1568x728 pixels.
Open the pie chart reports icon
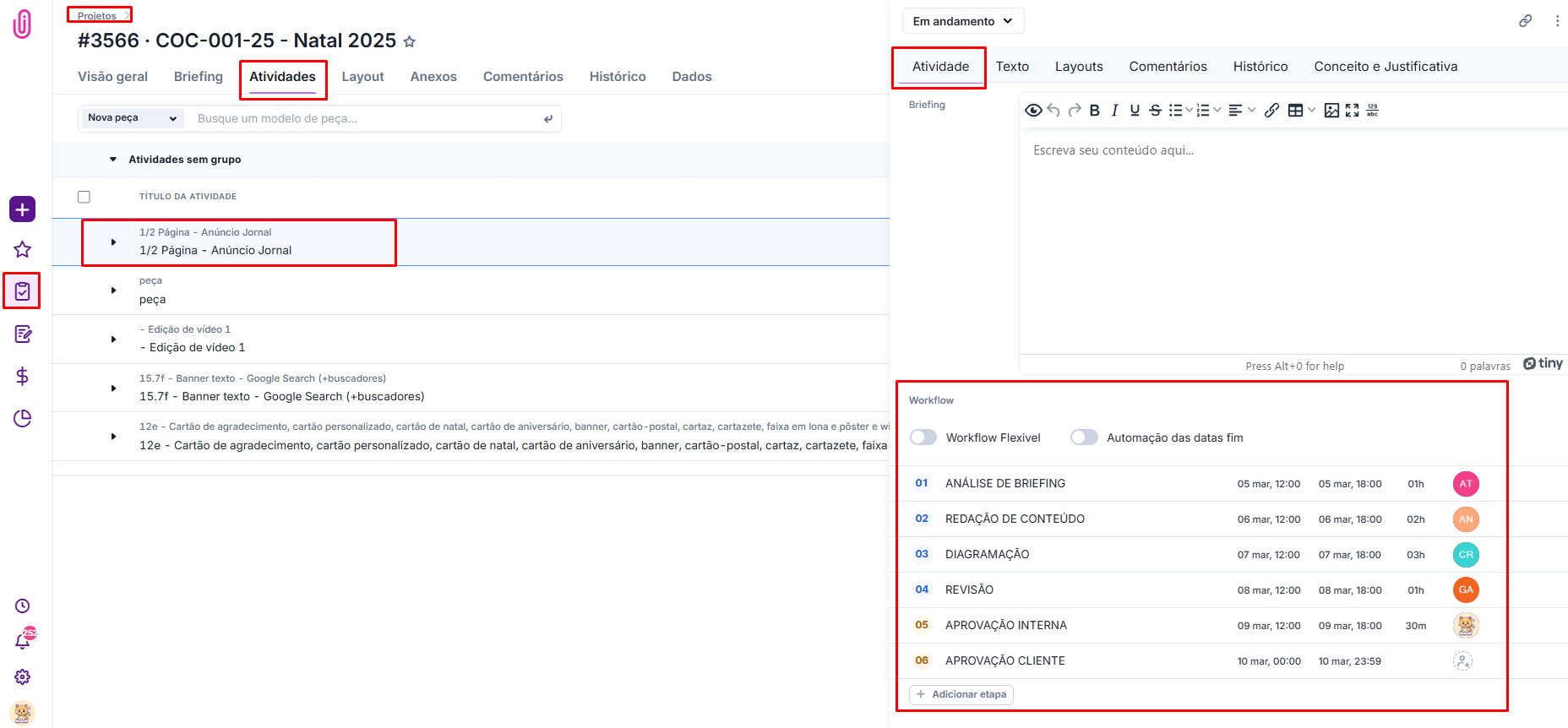[x=22, y=418]
